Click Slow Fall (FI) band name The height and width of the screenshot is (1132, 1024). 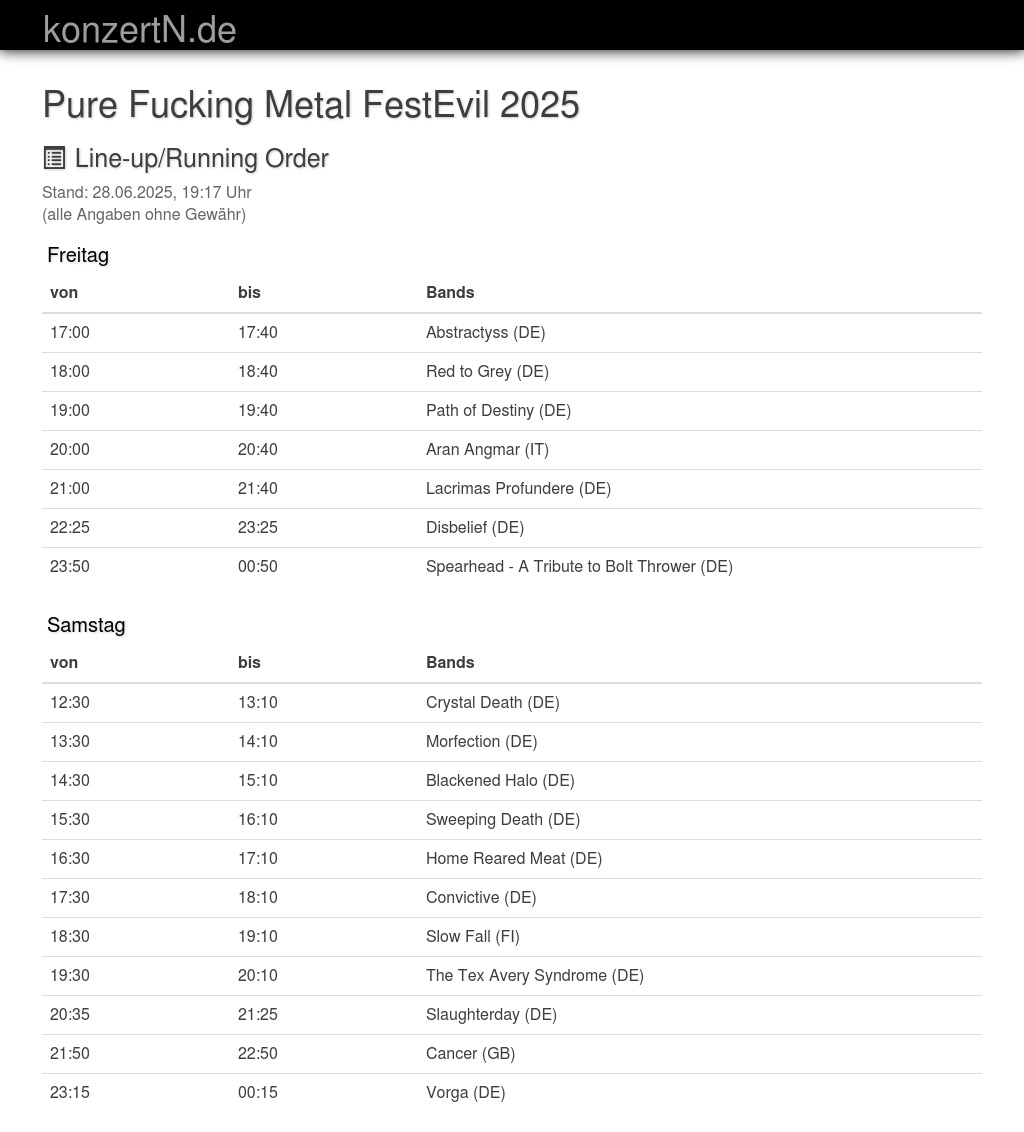click(472, 937)
